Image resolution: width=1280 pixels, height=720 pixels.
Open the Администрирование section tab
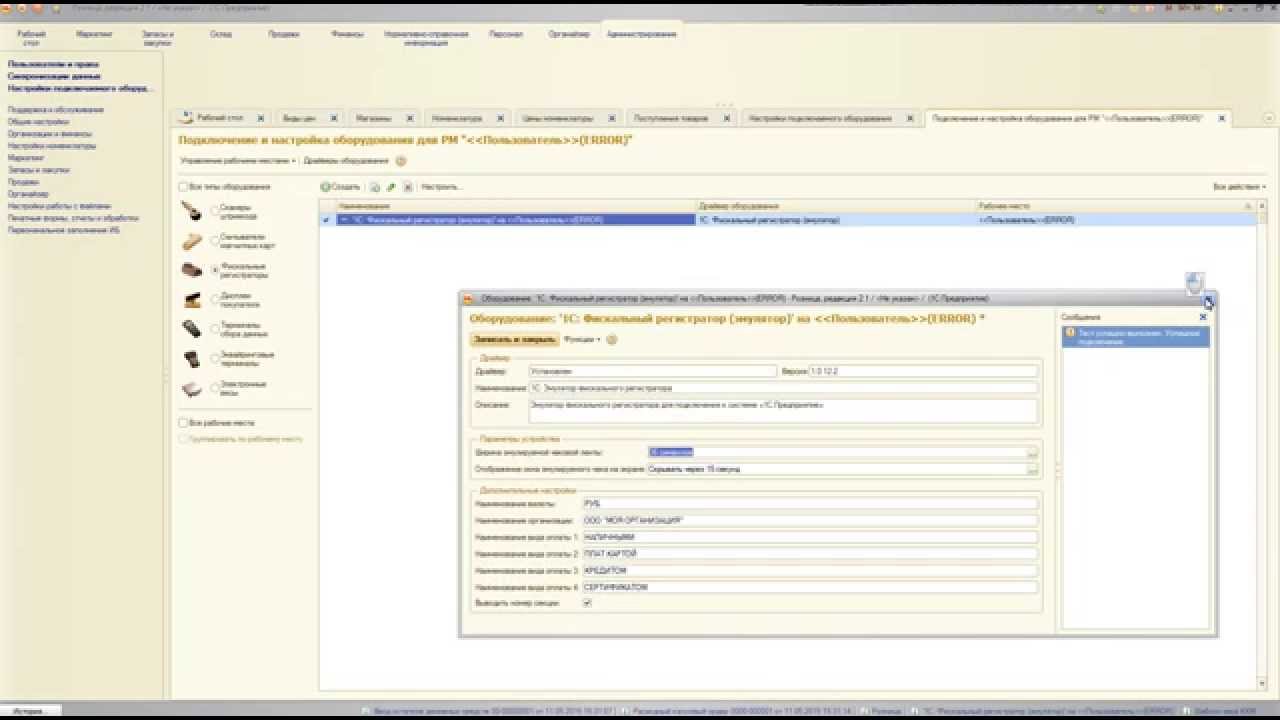641,34
